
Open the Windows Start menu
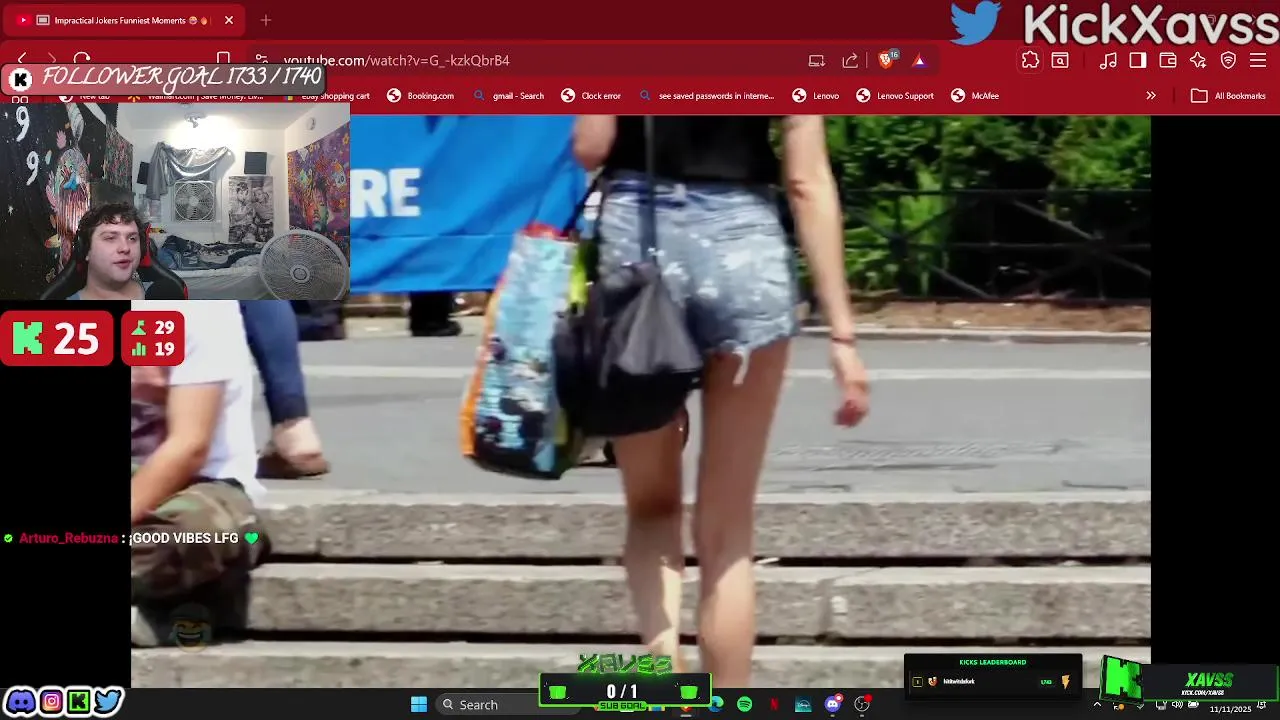point(419,704)
